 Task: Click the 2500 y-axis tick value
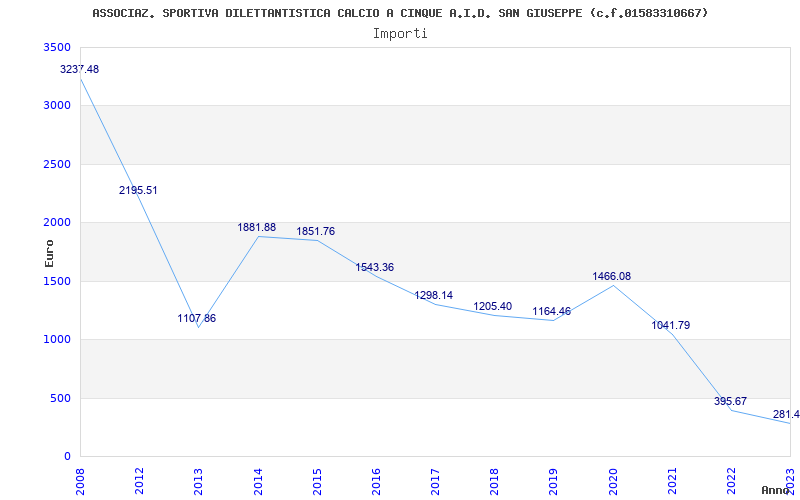58,164
